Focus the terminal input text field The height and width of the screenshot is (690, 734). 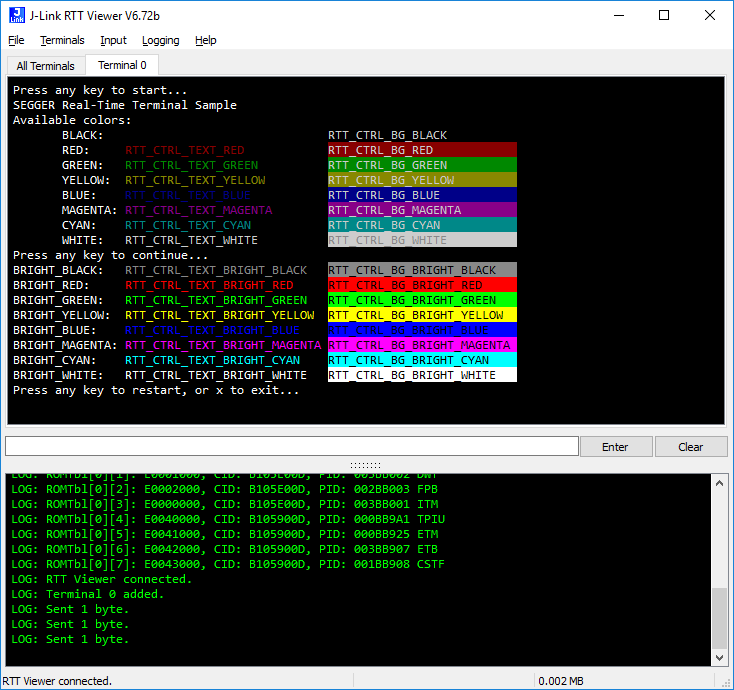[291, 446]
